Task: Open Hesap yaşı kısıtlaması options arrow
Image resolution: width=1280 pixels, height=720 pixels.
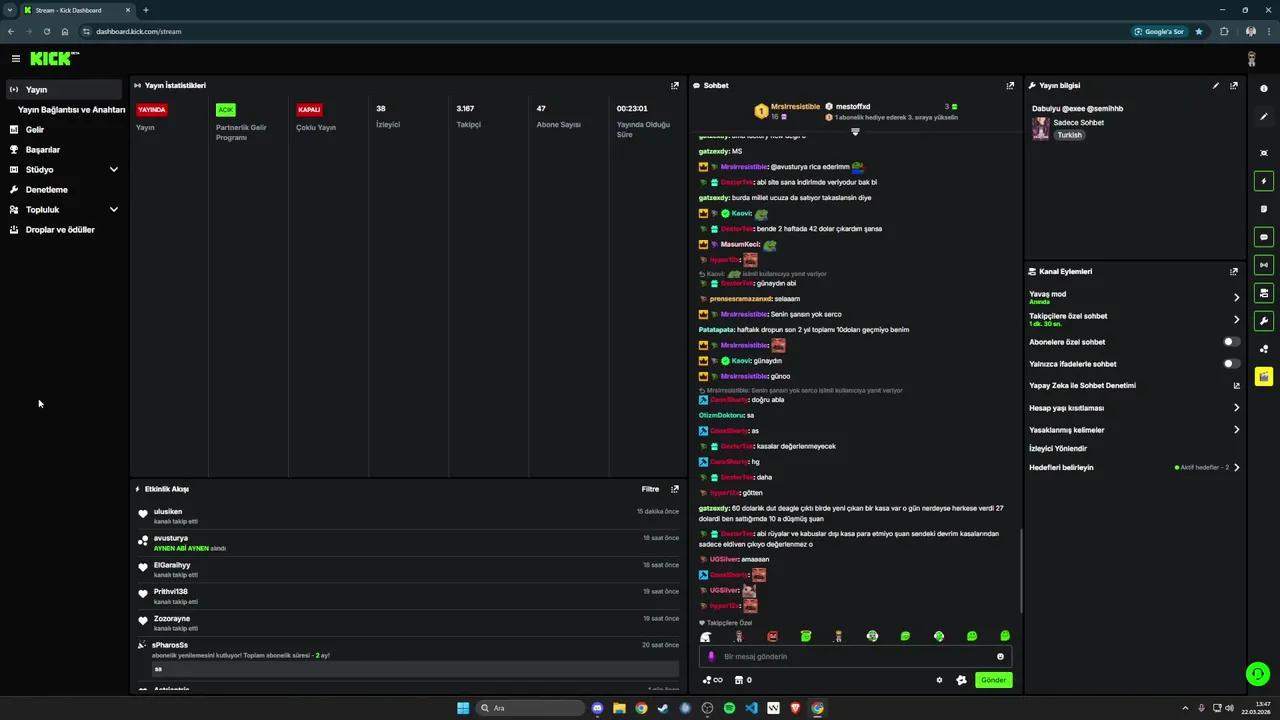Action: (1236, 408)
